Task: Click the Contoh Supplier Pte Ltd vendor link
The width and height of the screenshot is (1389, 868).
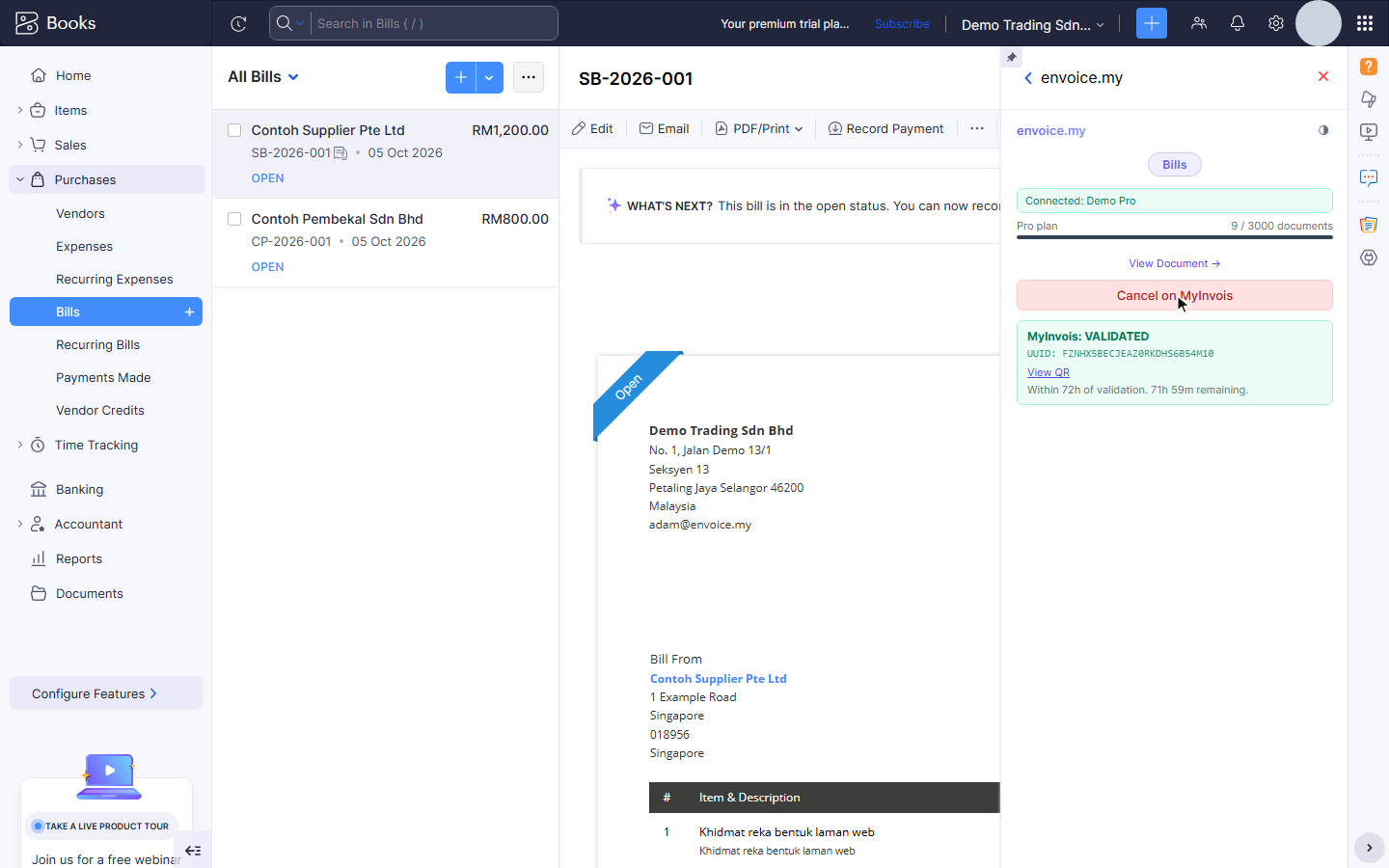Action: [x=719, y=678]
